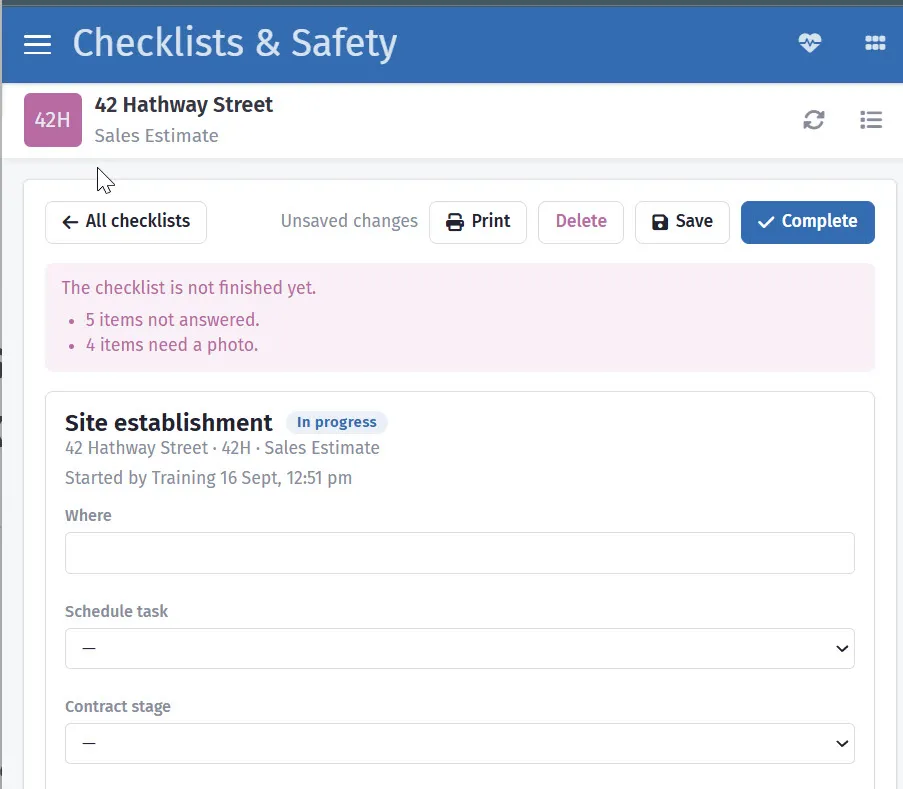Click 'Started by Training 16 Sept, 12:51 pm'

pos(208,478)
